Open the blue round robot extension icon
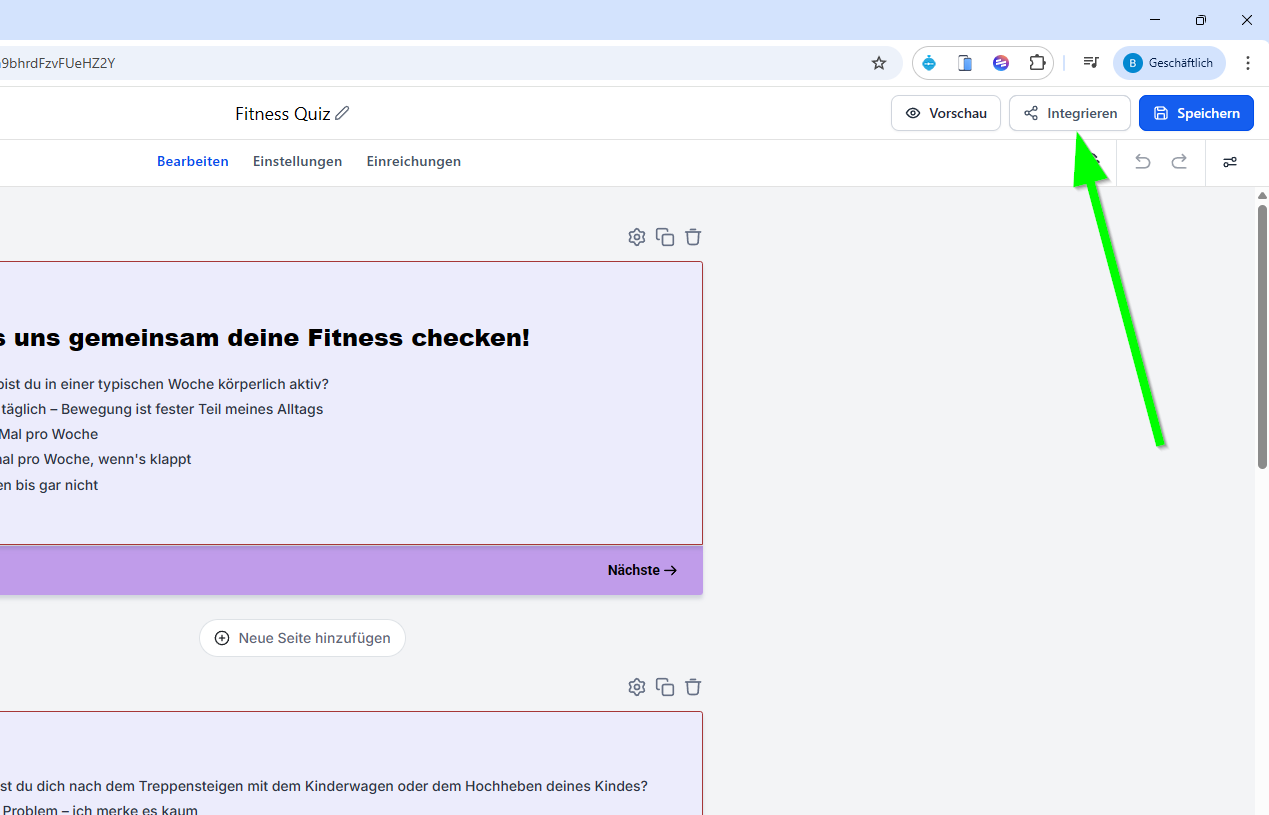 929,63
